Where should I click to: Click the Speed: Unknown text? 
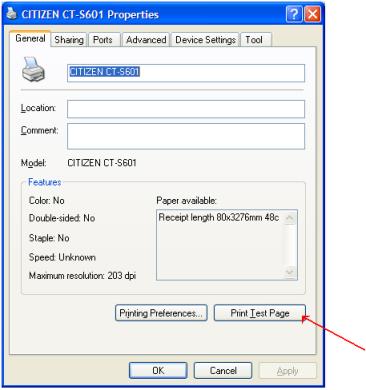point(62,257)
